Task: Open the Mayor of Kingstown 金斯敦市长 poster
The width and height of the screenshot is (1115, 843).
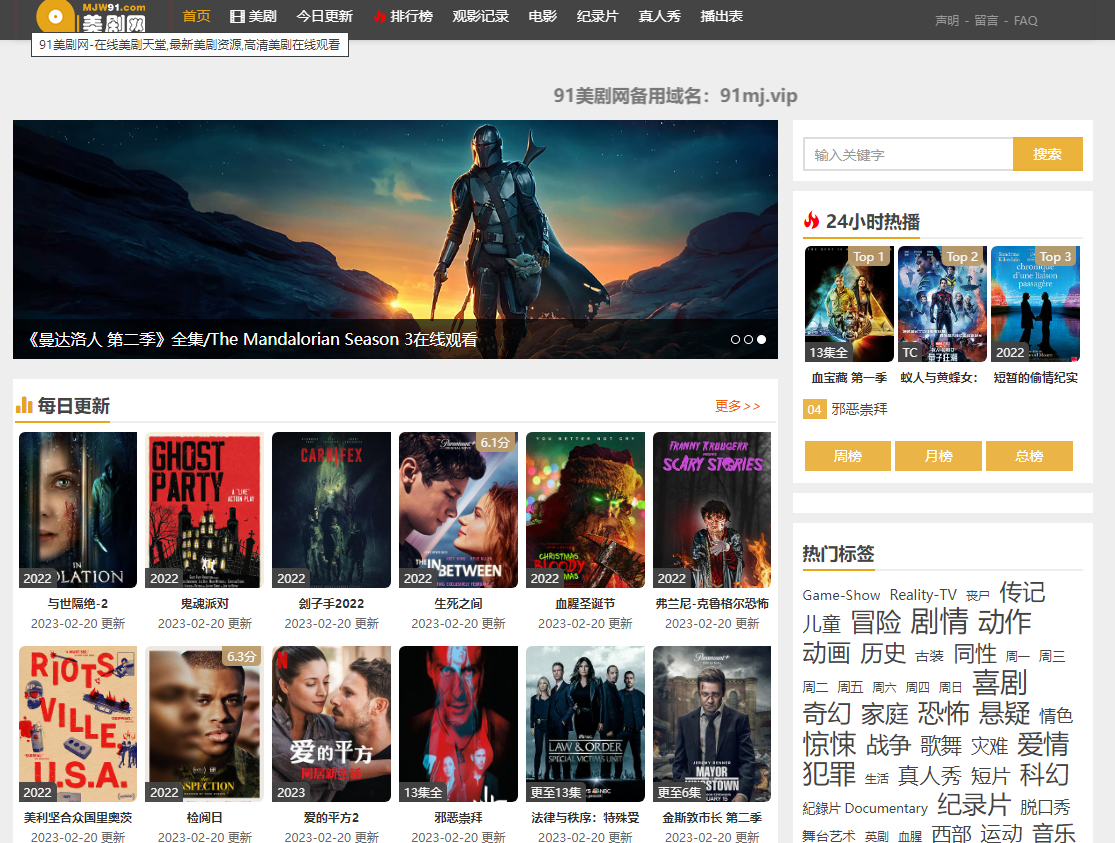Action: (712, 724)
